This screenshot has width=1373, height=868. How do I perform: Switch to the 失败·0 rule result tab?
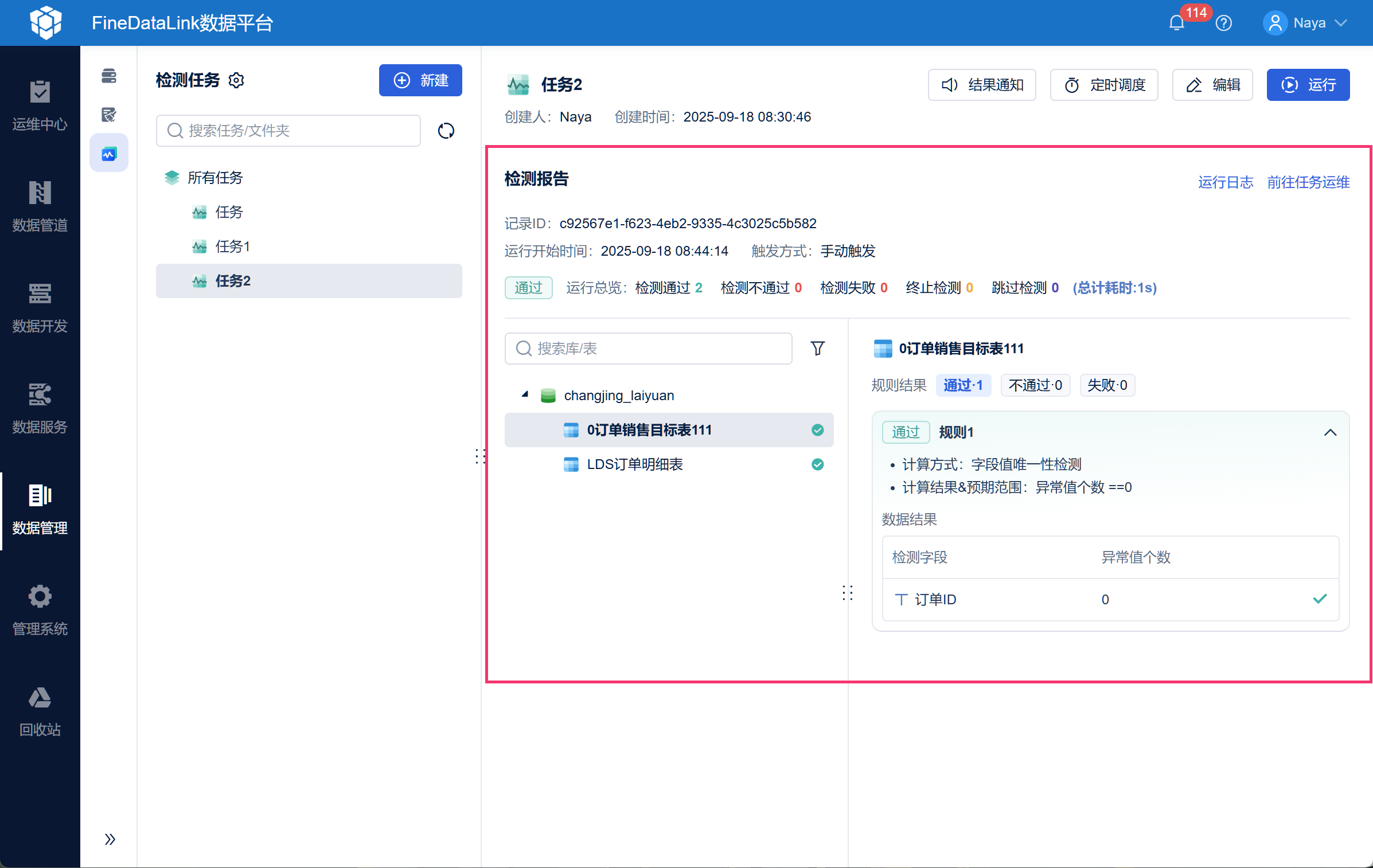(x=1107, y=385)
